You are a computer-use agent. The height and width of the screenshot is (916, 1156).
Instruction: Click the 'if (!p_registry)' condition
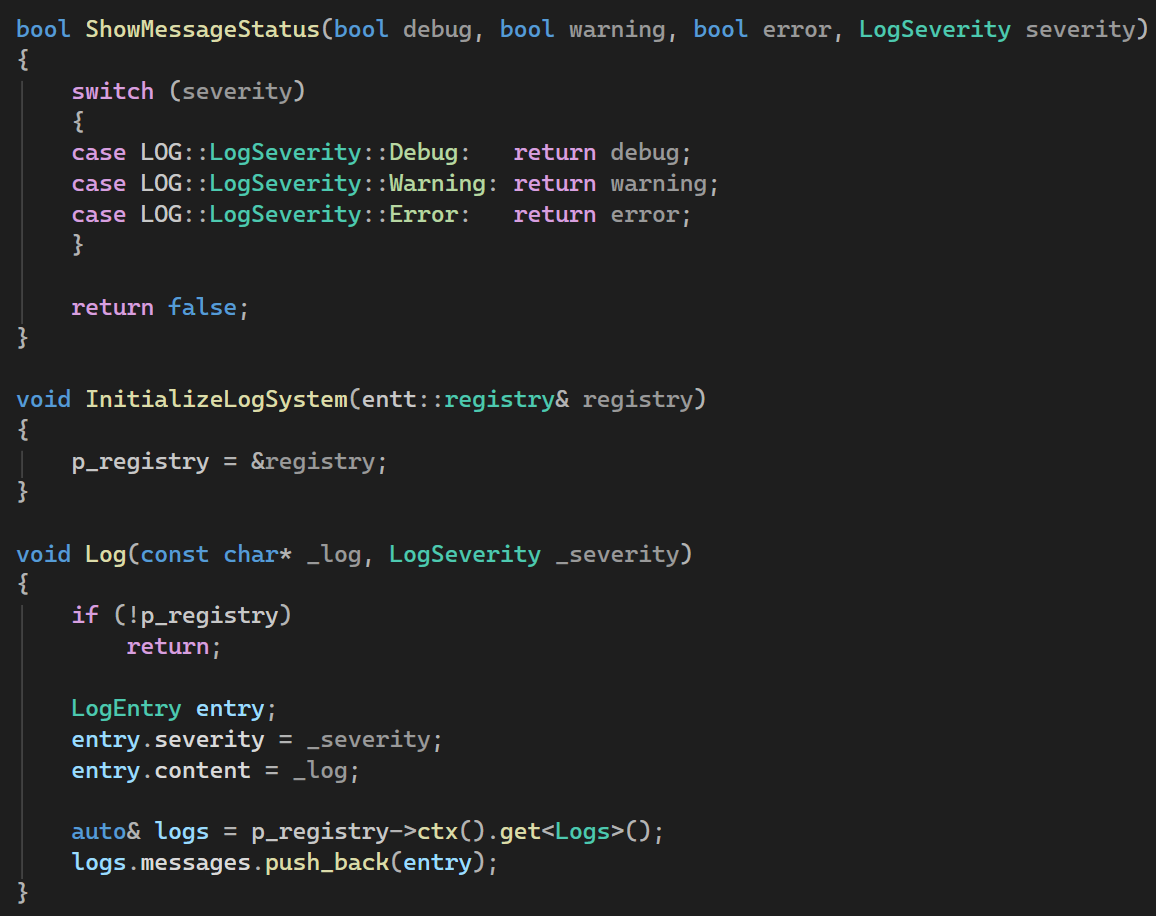(x=181, y=616)
